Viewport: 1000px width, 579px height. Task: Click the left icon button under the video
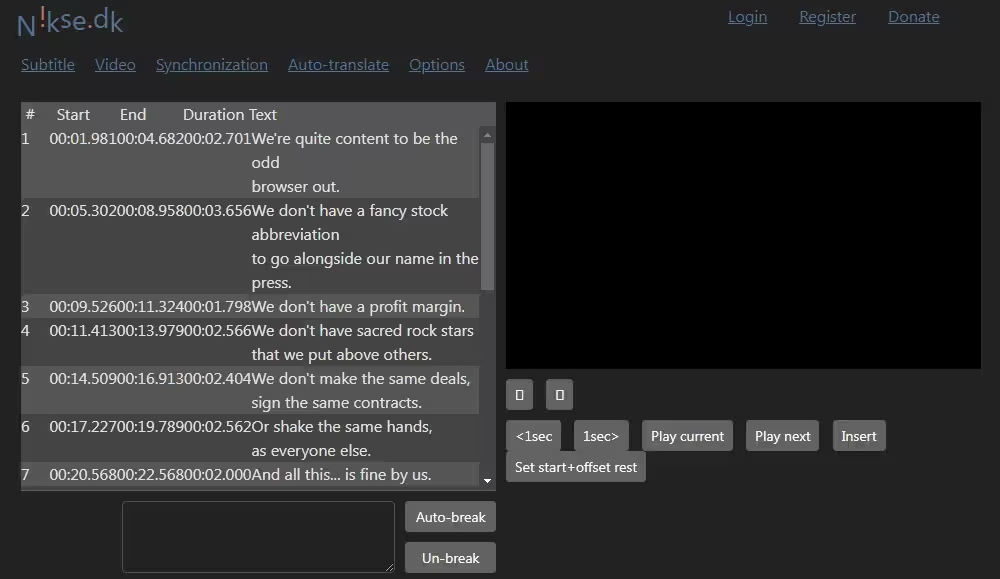[x=519, y=395]
